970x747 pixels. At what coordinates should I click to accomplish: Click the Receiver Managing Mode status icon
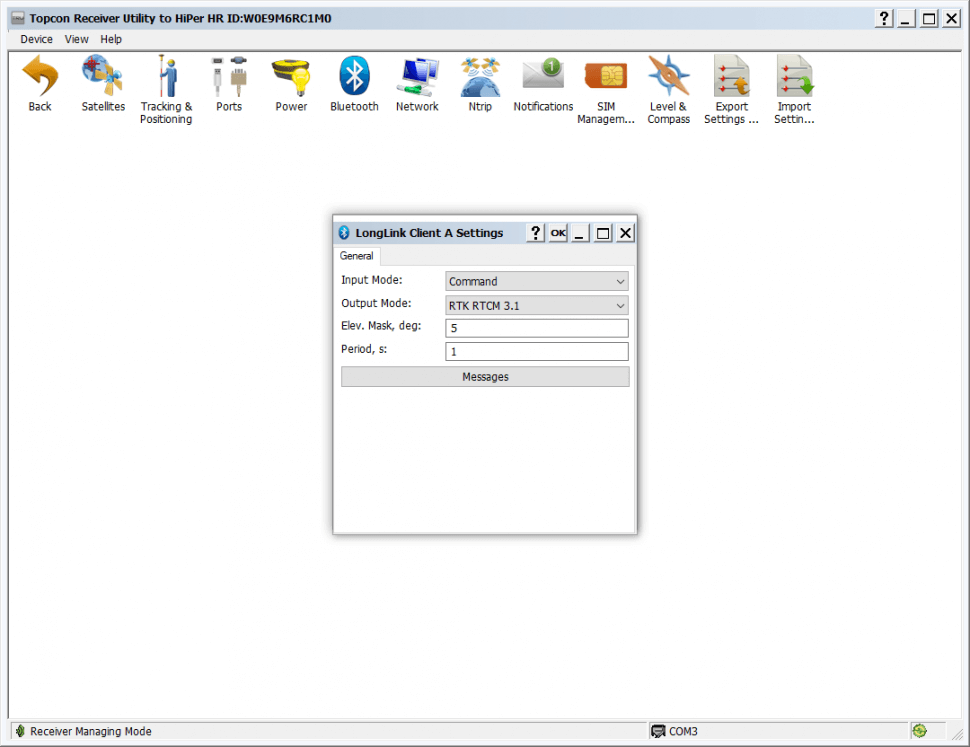[x=20, y=731]
